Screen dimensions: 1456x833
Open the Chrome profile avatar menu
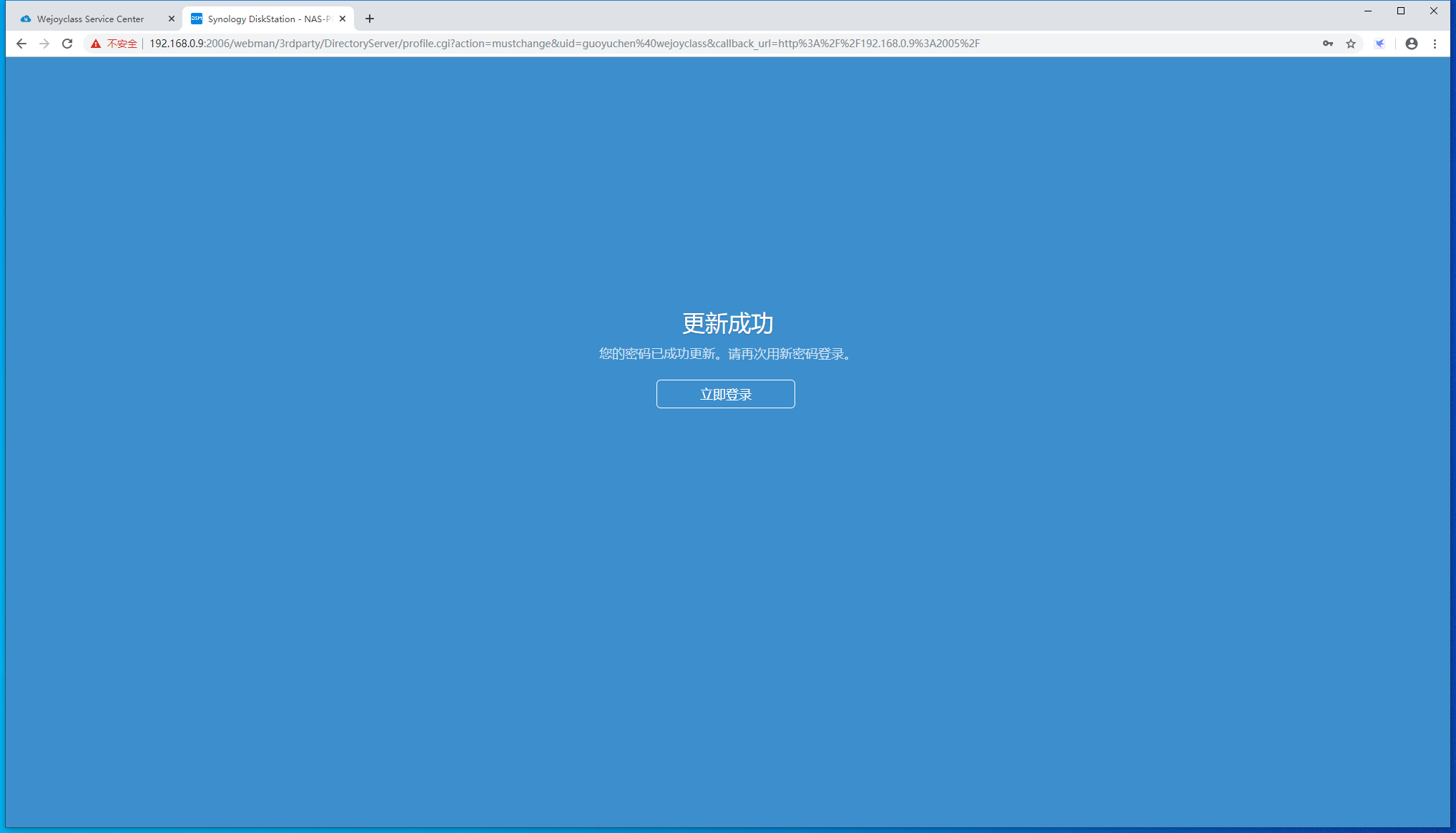(1411, 44)
